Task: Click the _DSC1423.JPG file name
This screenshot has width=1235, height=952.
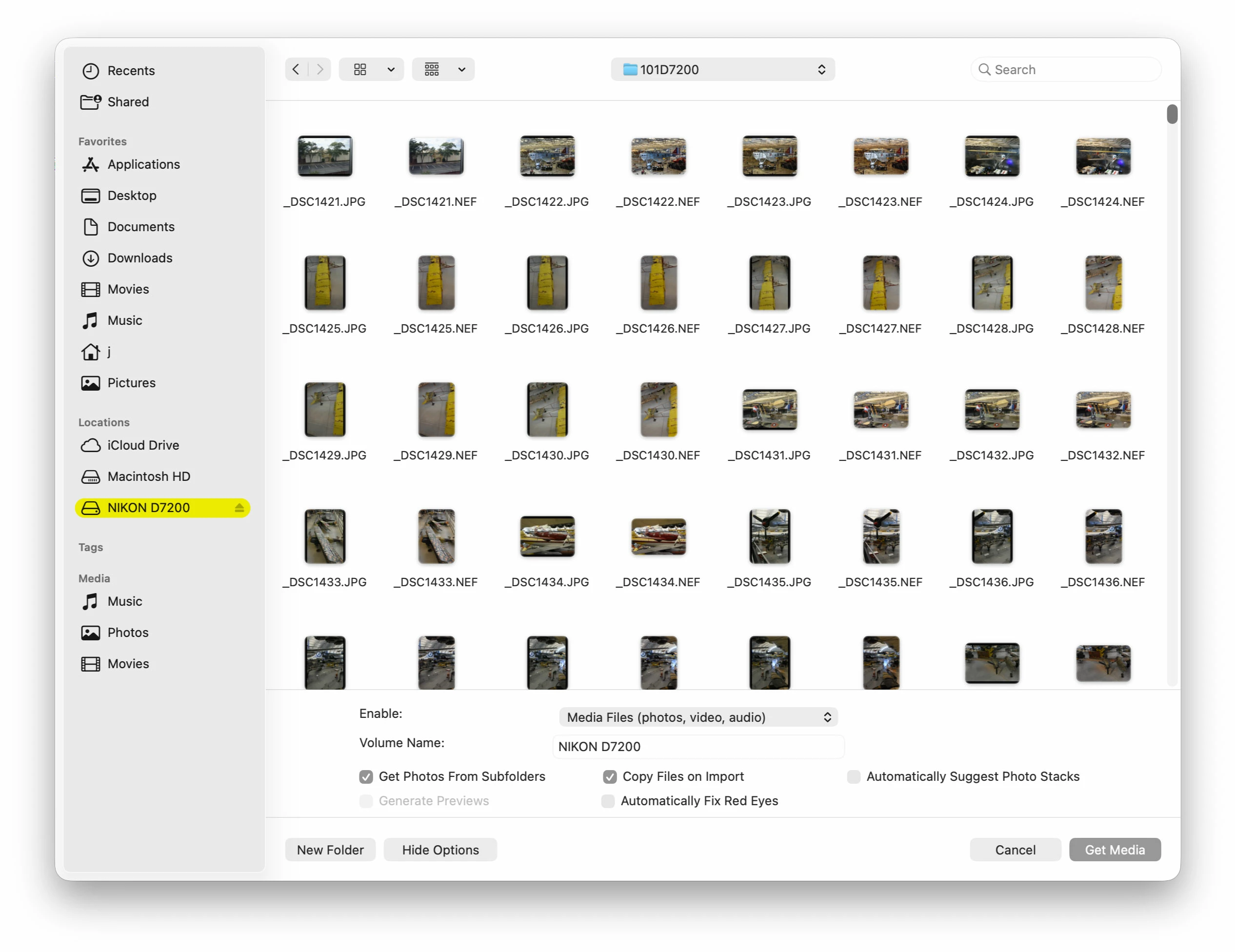Action: [x=770, y=202]
